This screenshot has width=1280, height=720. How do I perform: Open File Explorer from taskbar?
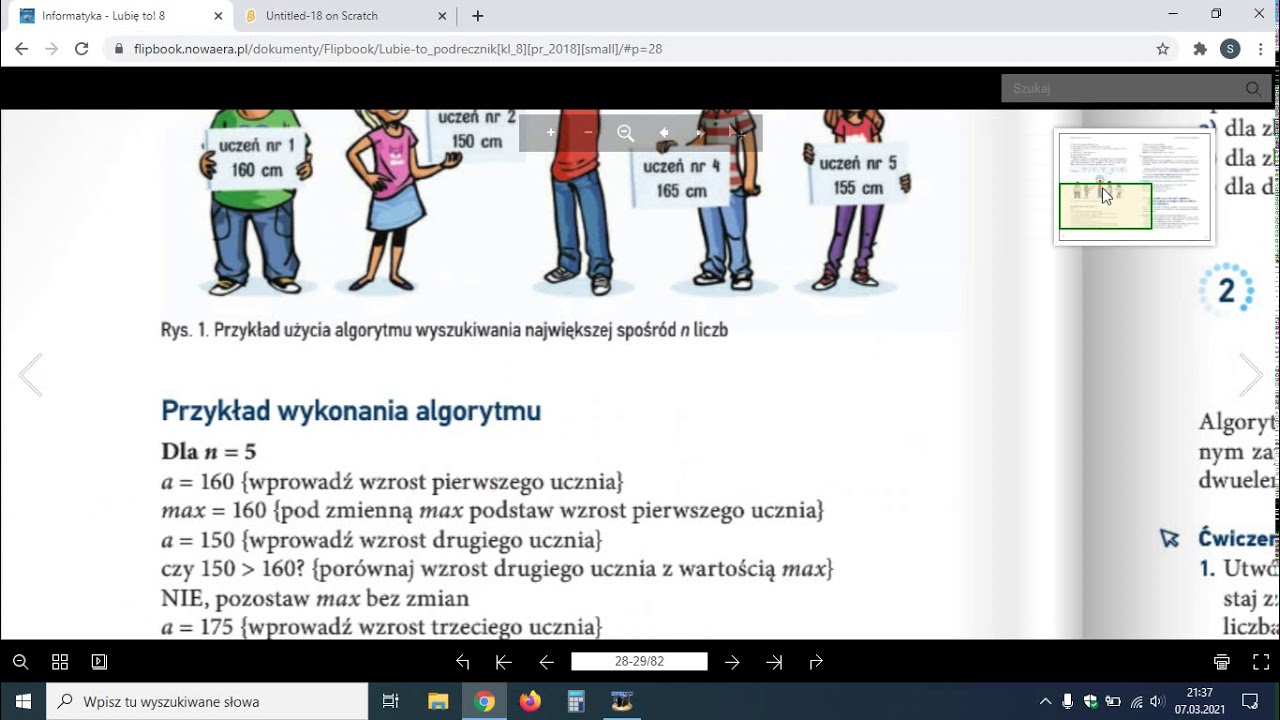[x=438, y=701]
